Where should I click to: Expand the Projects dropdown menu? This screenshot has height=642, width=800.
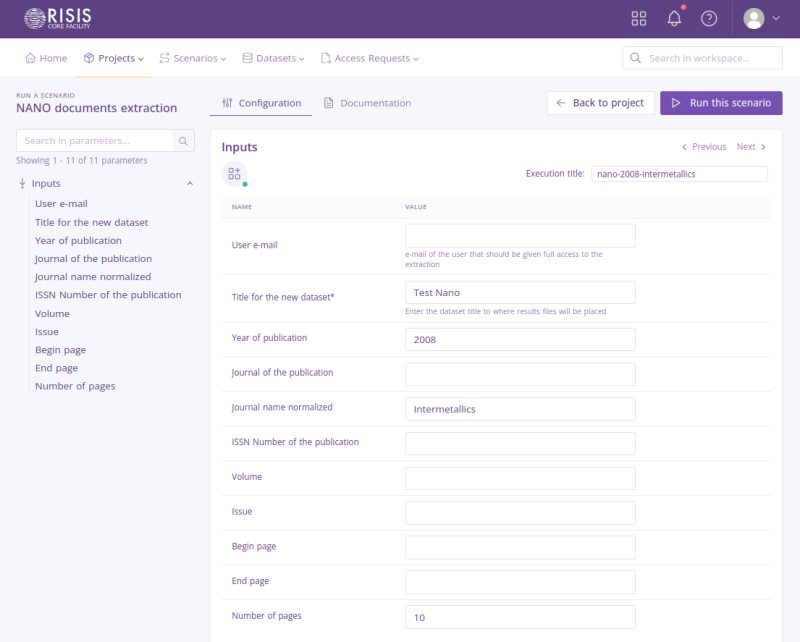[114, 58]
